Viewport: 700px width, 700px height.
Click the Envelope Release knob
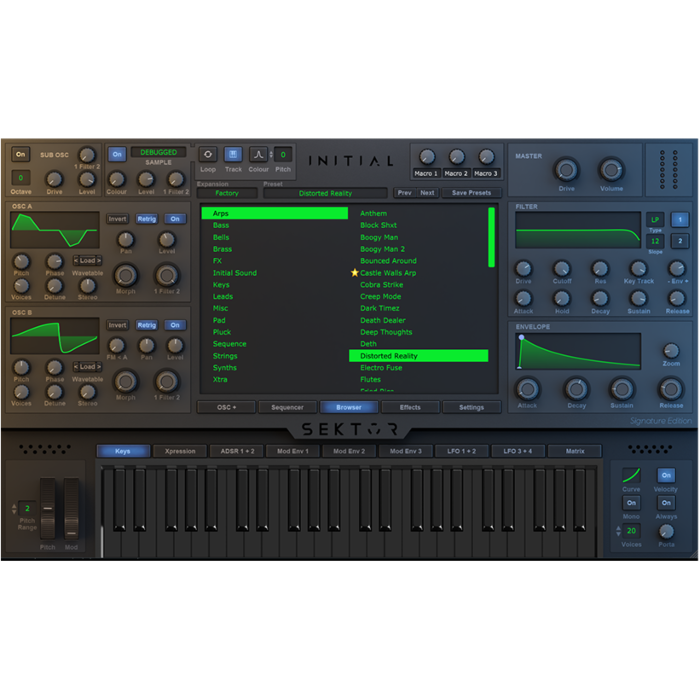click(x=671, y=389)
